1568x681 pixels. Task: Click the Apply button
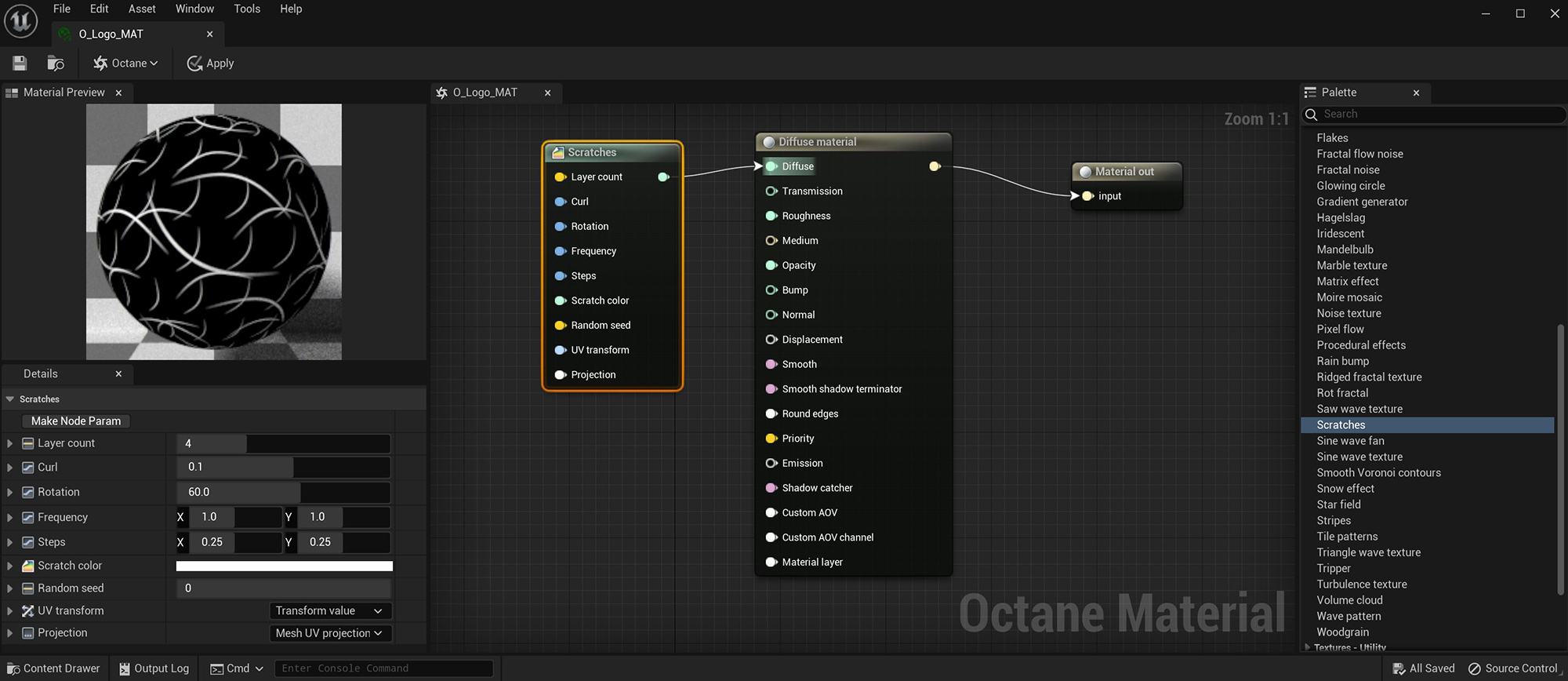210,63
